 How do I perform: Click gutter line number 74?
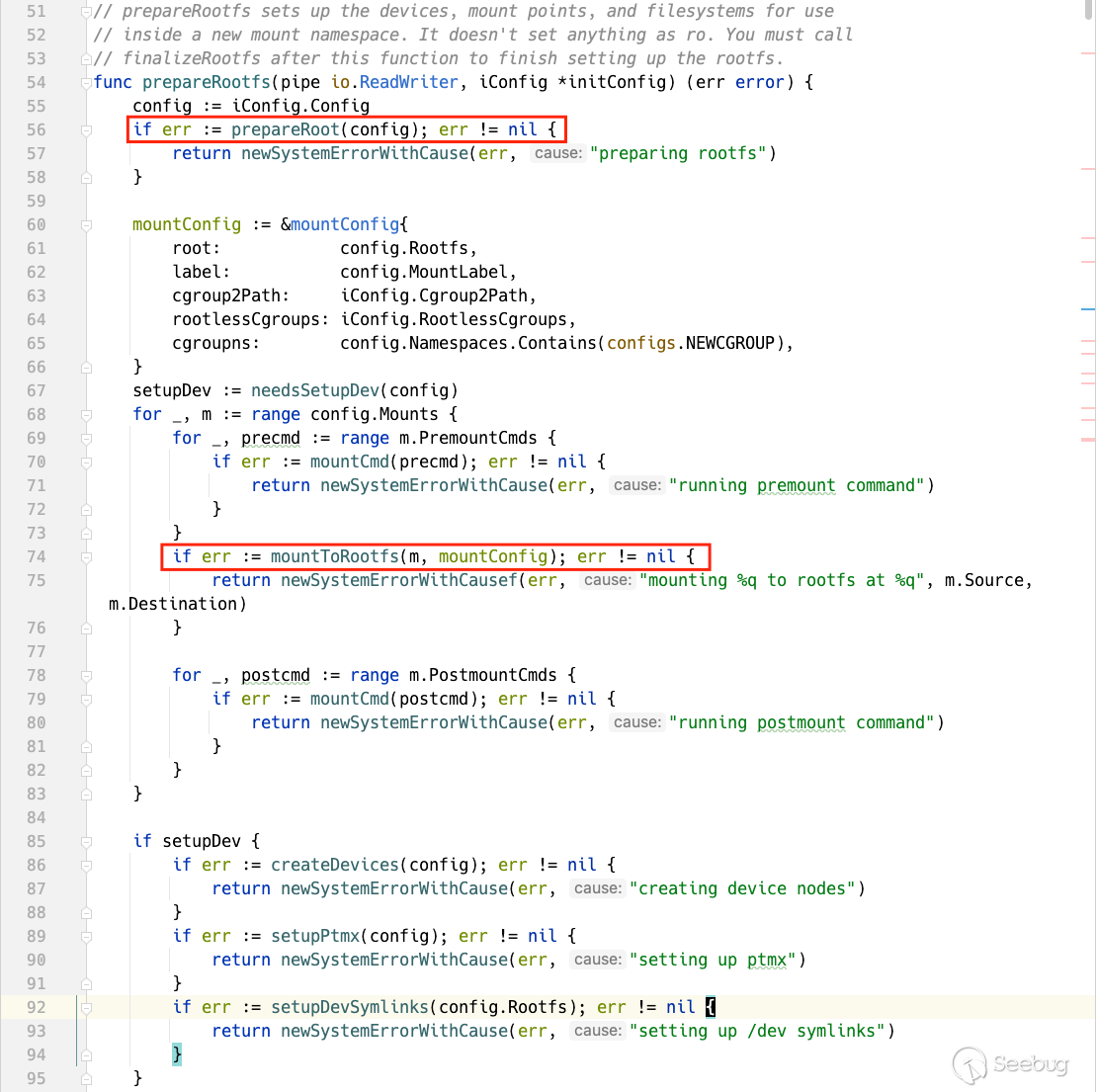click(37, 557)
